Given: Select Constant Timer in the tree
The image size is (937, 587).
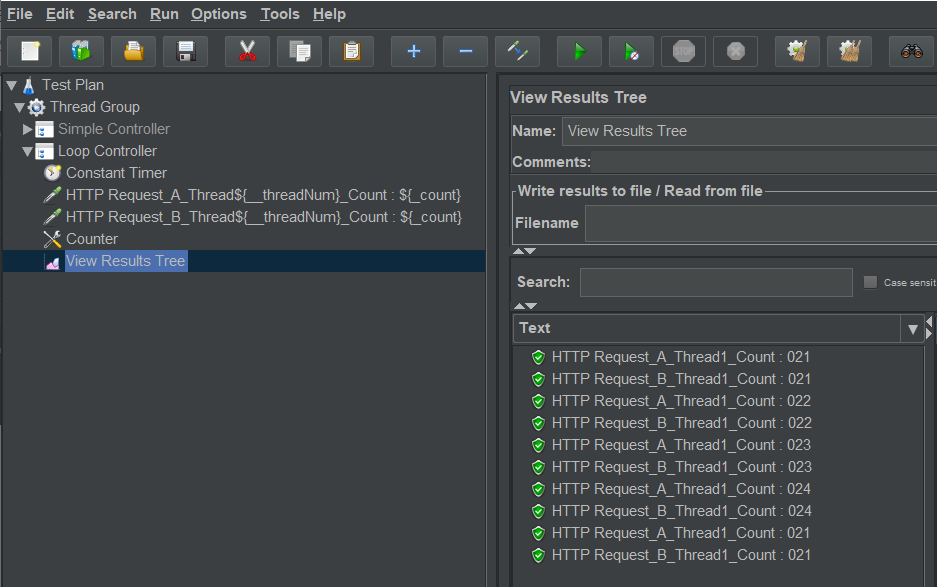Looking at the screenshot, I should 117,173.
